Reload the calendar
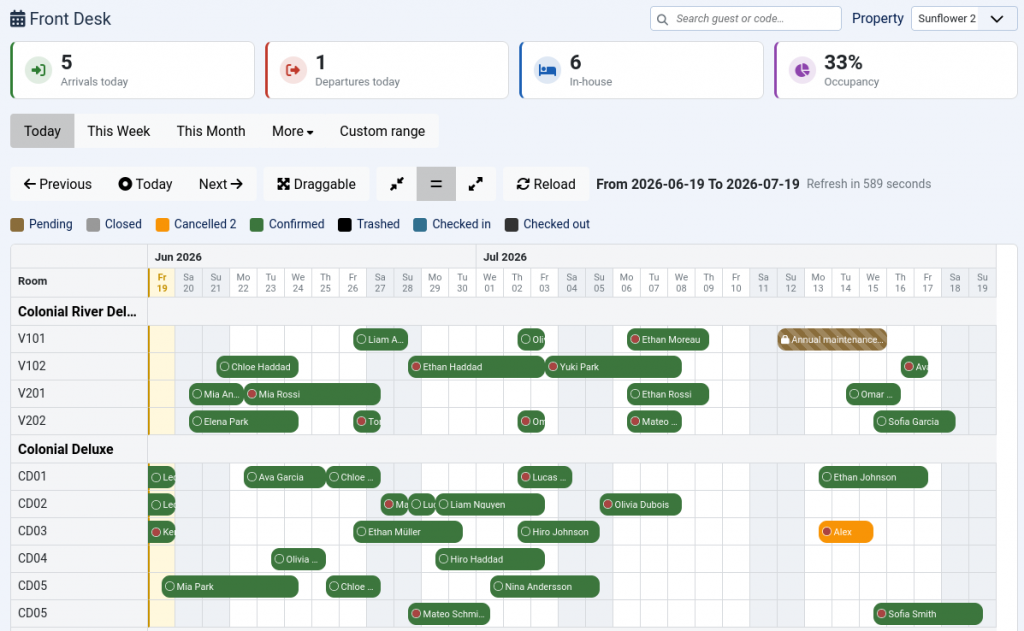1024x631 pixels. click(x=546, y=184)
